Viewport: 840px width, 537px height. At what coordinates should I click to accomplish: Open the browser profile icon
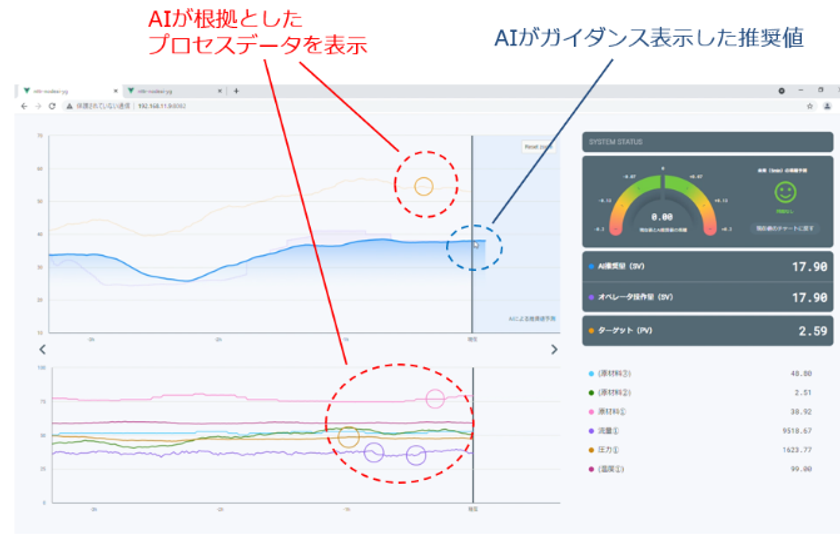point(827,106)
